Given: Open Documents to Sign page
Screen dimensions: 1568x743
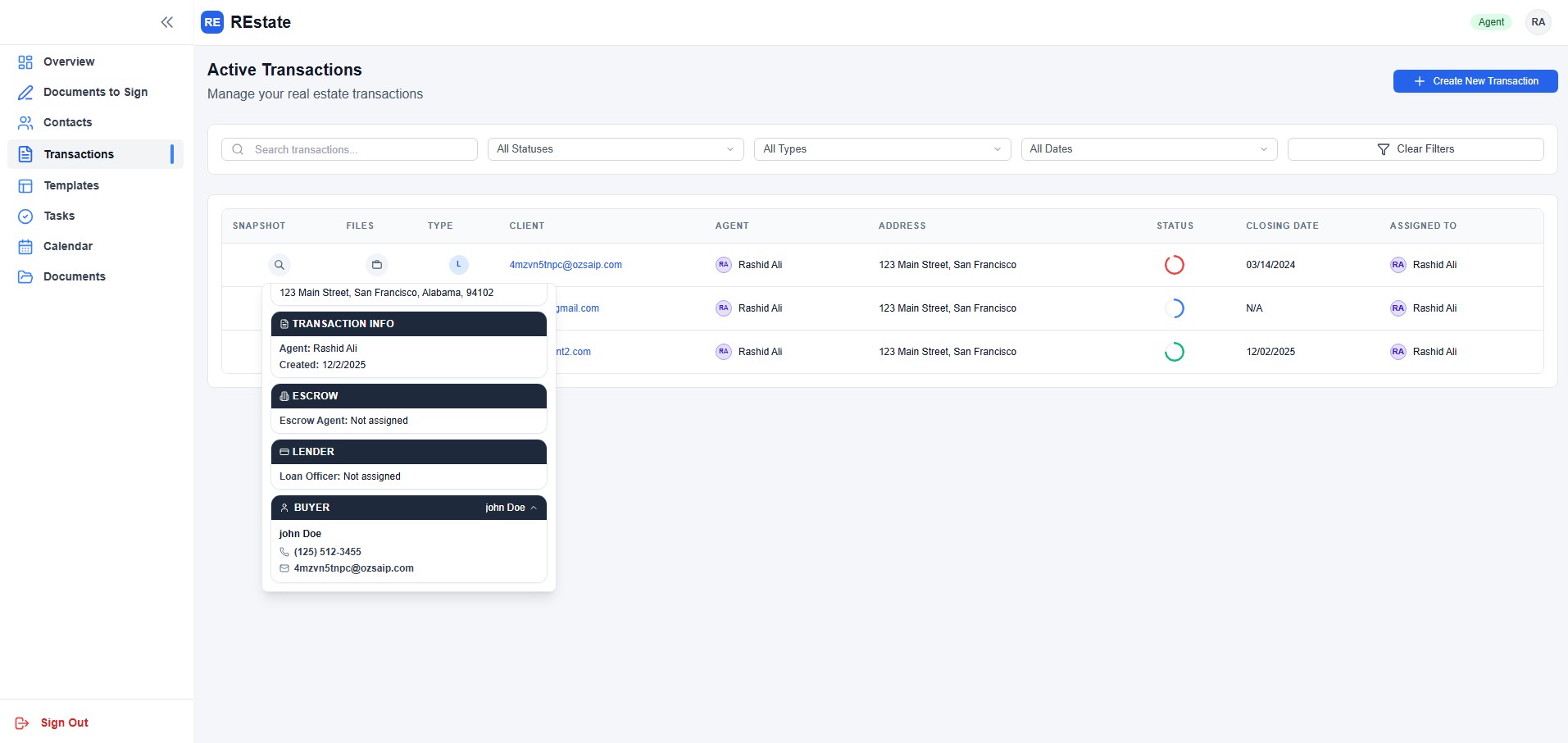Looking at the screenshot, I should point(95,93).
